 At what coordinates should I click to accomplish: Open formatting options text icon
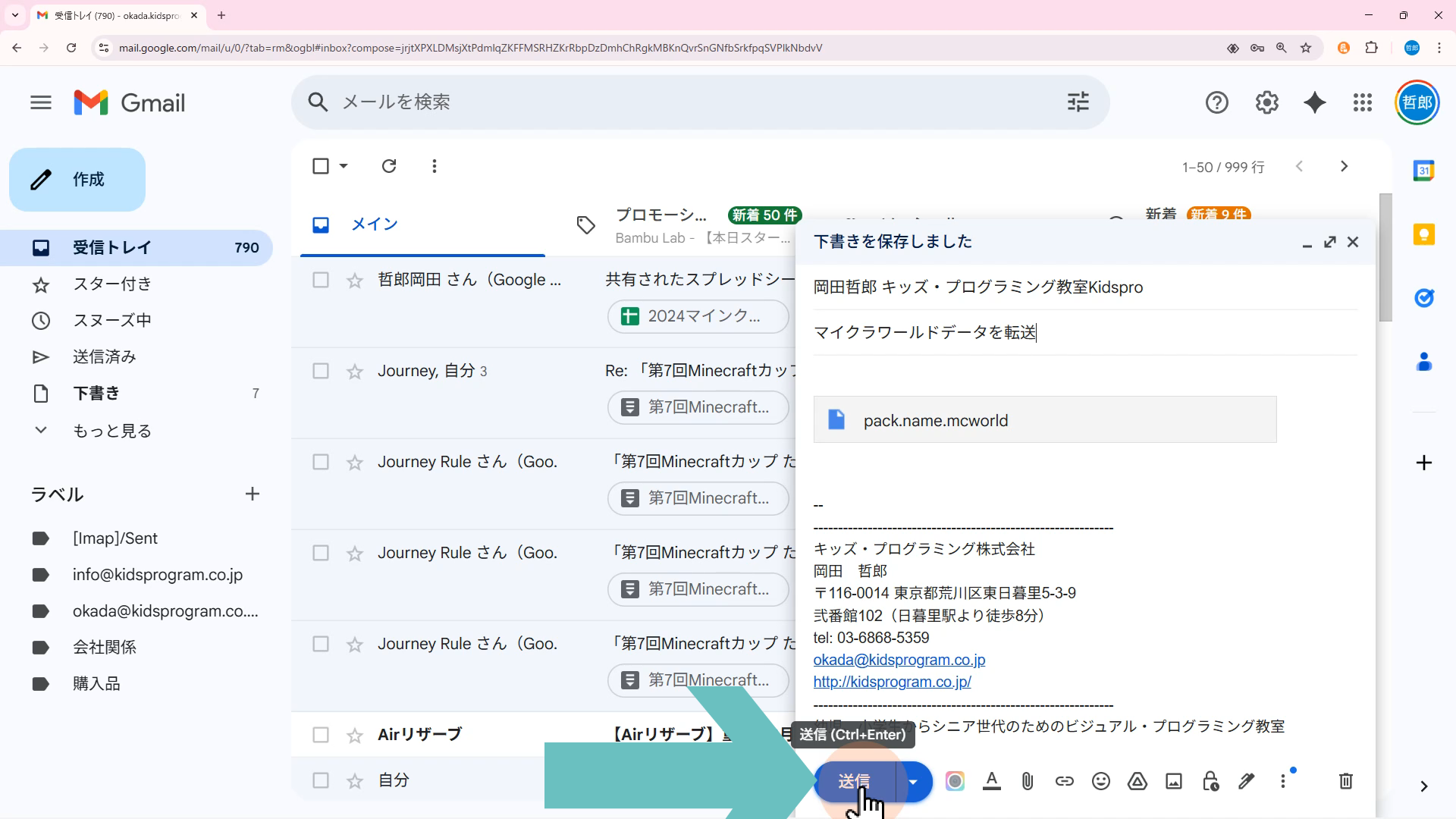[991, 781]
